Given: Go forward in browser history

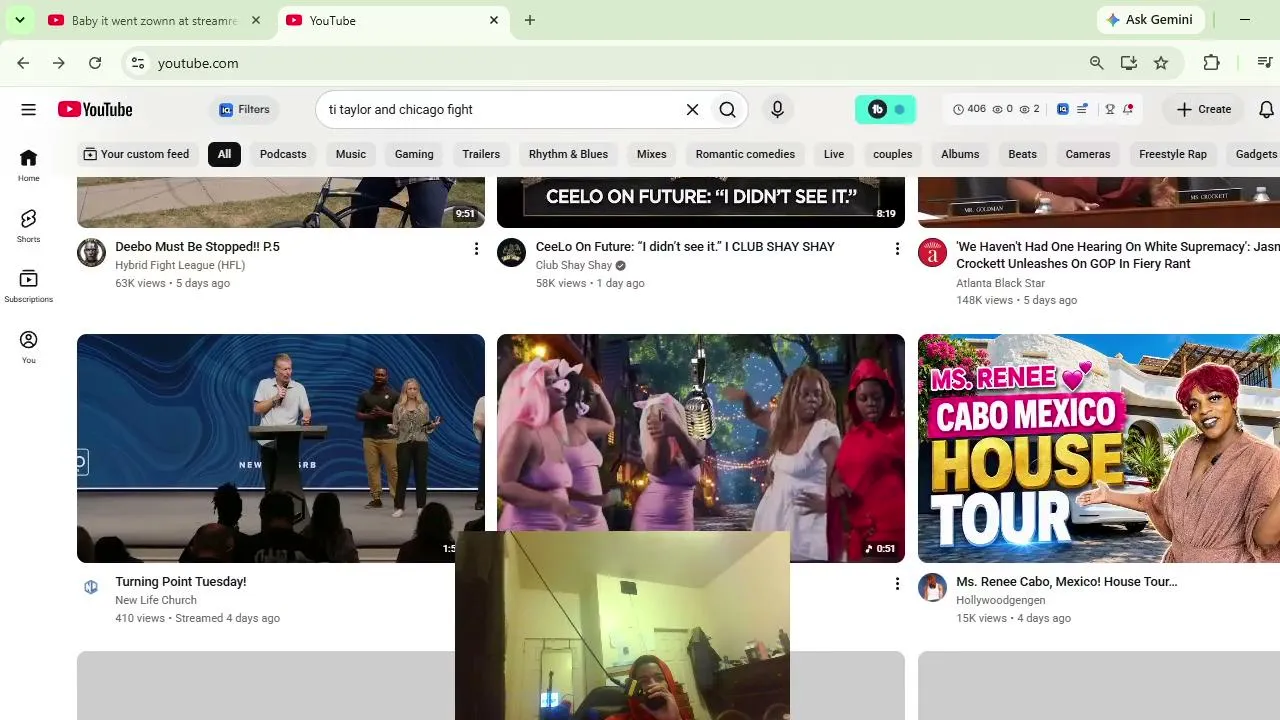Looking at the screenshot, I should tap(59, 63).
